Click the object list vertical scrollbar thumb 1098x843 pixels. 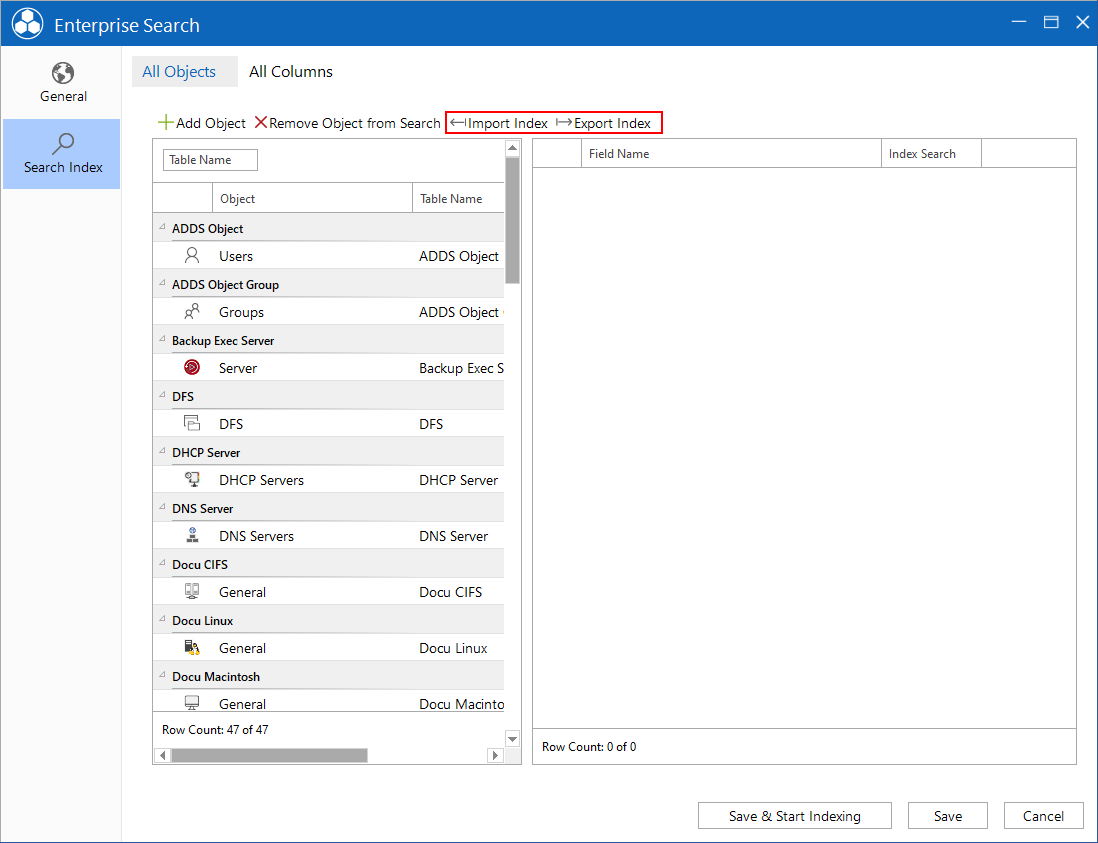pos(513,221)
